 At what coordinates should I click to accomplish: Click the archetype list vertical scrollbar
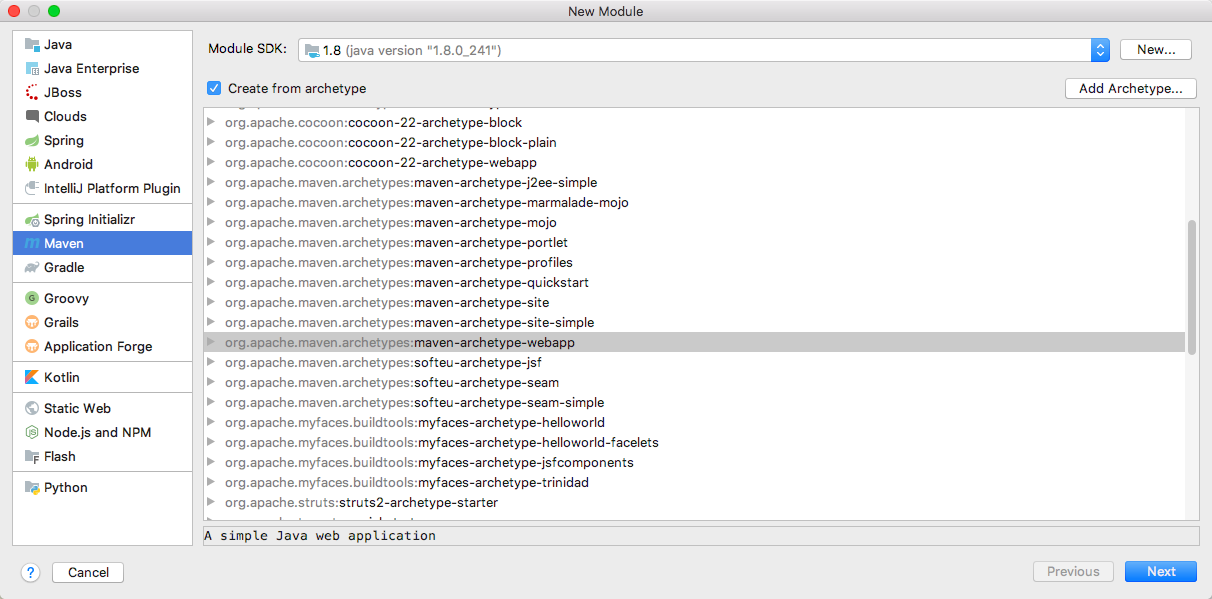pyautogui.click(x=1191, y=286)
